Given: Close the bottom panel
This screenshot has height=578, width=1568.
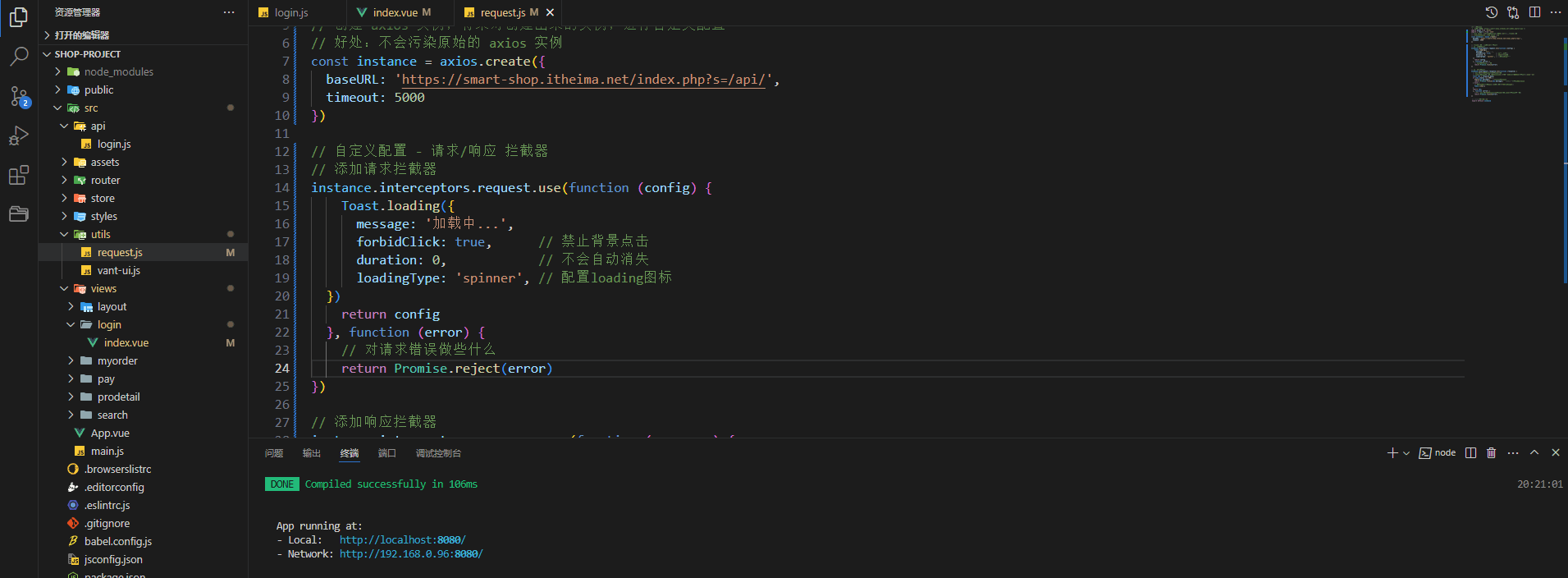Looking at the screenshot, I should tap(1556, 452).
